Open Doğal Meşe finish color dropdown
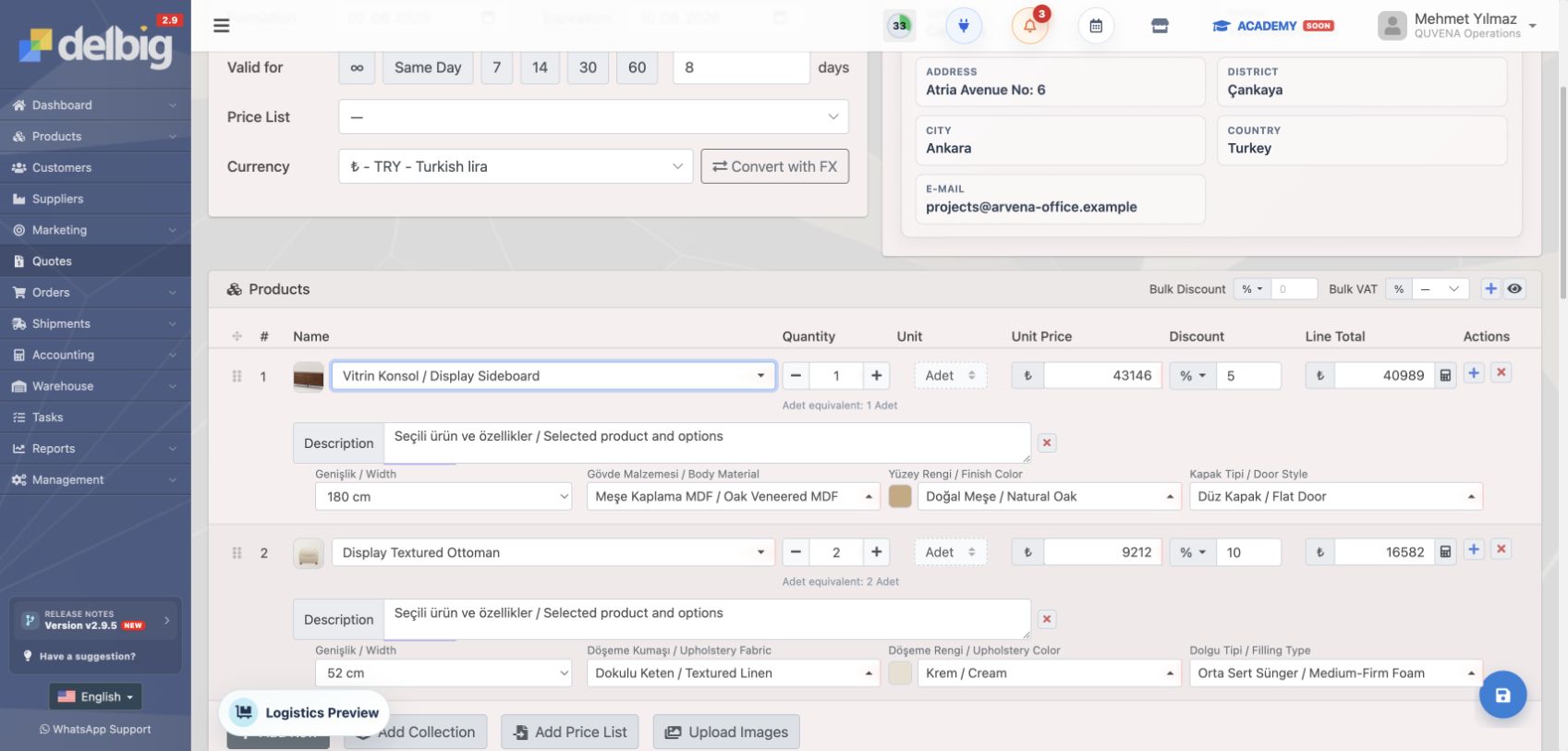Viewport: 1568px width, 751px height. coord(1049,496)
